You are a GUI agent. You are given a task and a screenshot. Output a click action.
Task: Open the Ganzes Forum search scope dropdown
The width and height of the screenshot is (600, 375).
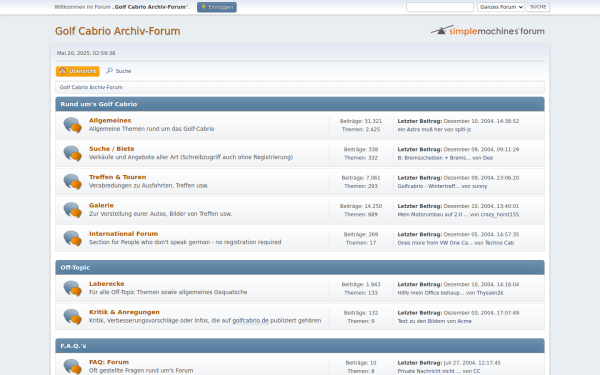pyautogui.click(x=501, y=7)
